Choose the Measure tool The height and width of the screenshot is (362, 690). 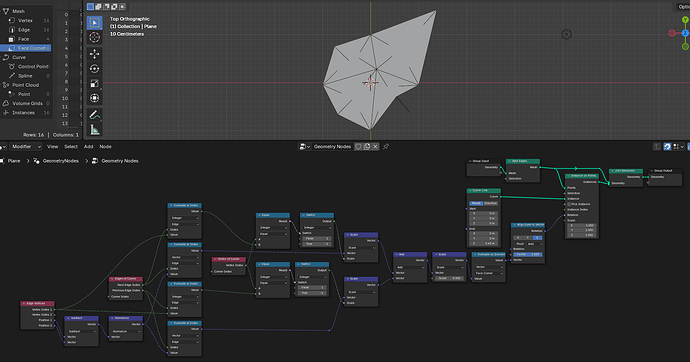(x=95, y=129)
